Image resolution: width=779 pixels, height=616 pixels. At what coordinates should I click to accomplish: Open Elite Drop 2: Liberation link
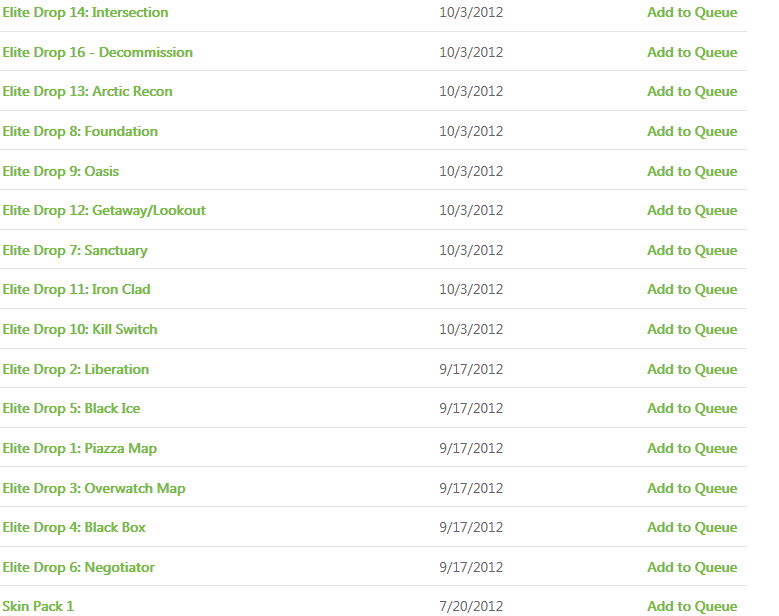(76, 369)
